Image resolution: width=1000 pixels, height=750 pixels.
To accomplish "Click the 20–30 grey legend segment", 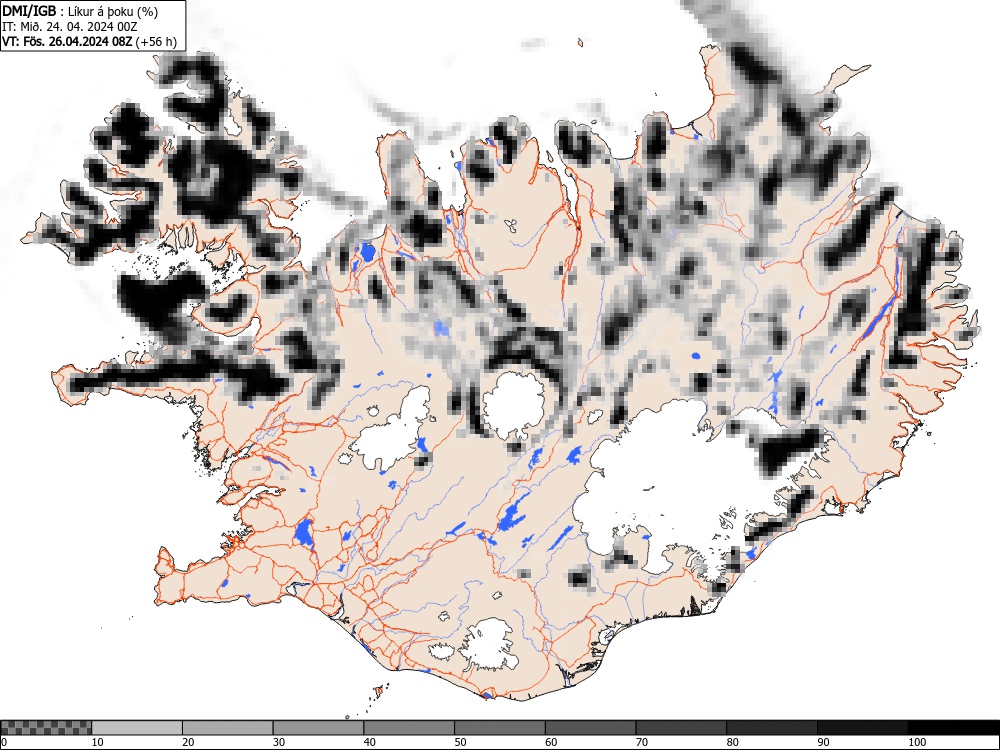I will (x=228, y=728).
